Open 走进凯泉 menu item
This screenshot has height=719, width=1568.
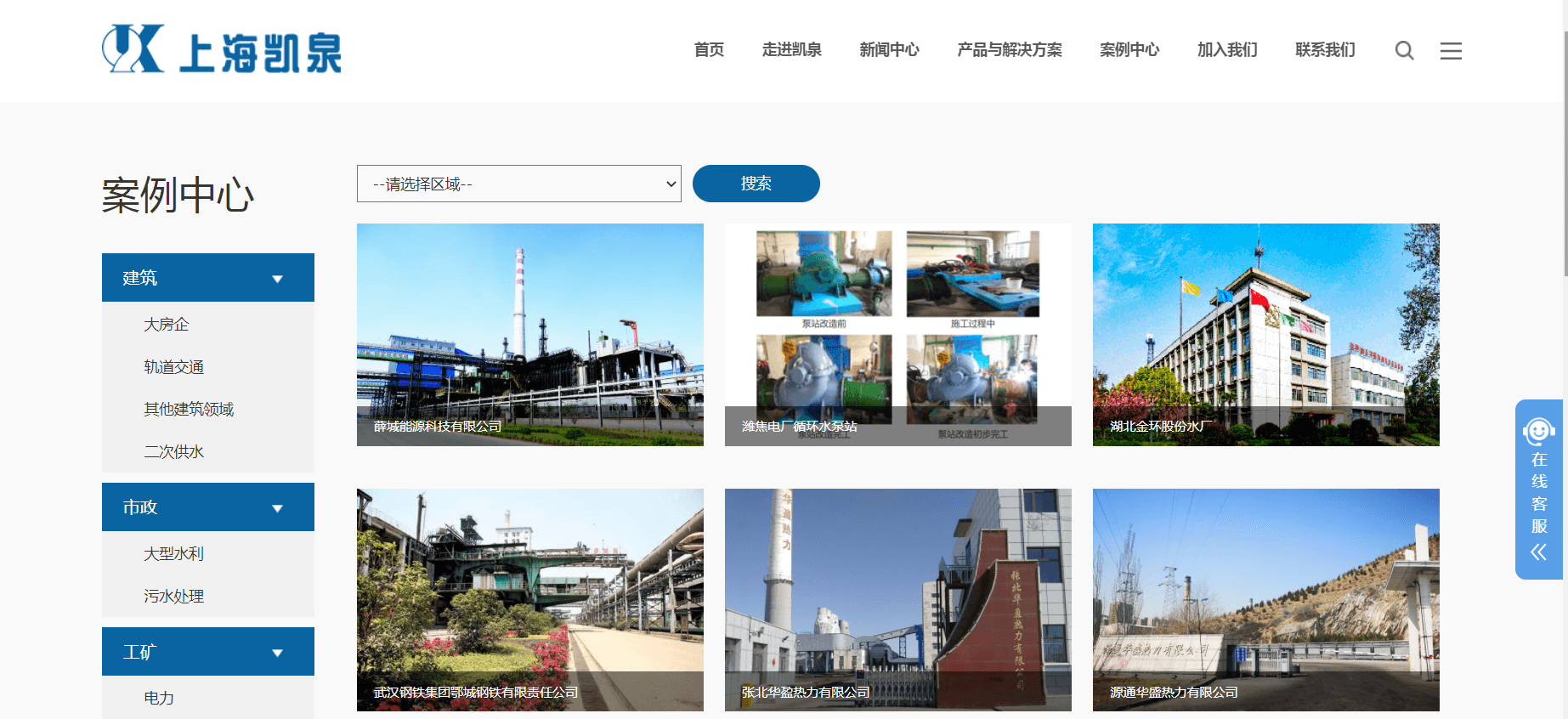pyautogui.click(x=791, y=50)
